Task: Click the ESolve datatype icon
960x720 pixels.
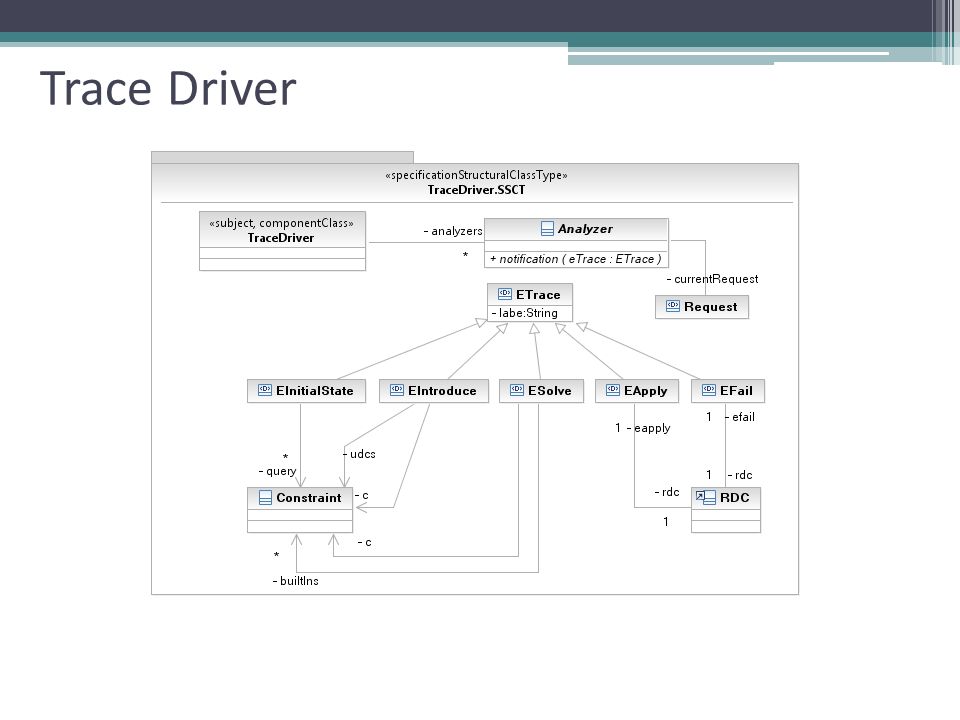Action: [x=517, y=391]
